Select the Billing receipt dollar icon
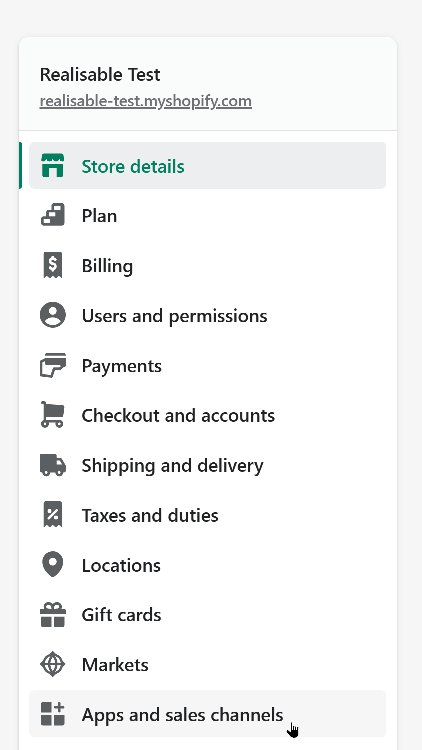Screen dimensions: 422x750 pos(53,265)
